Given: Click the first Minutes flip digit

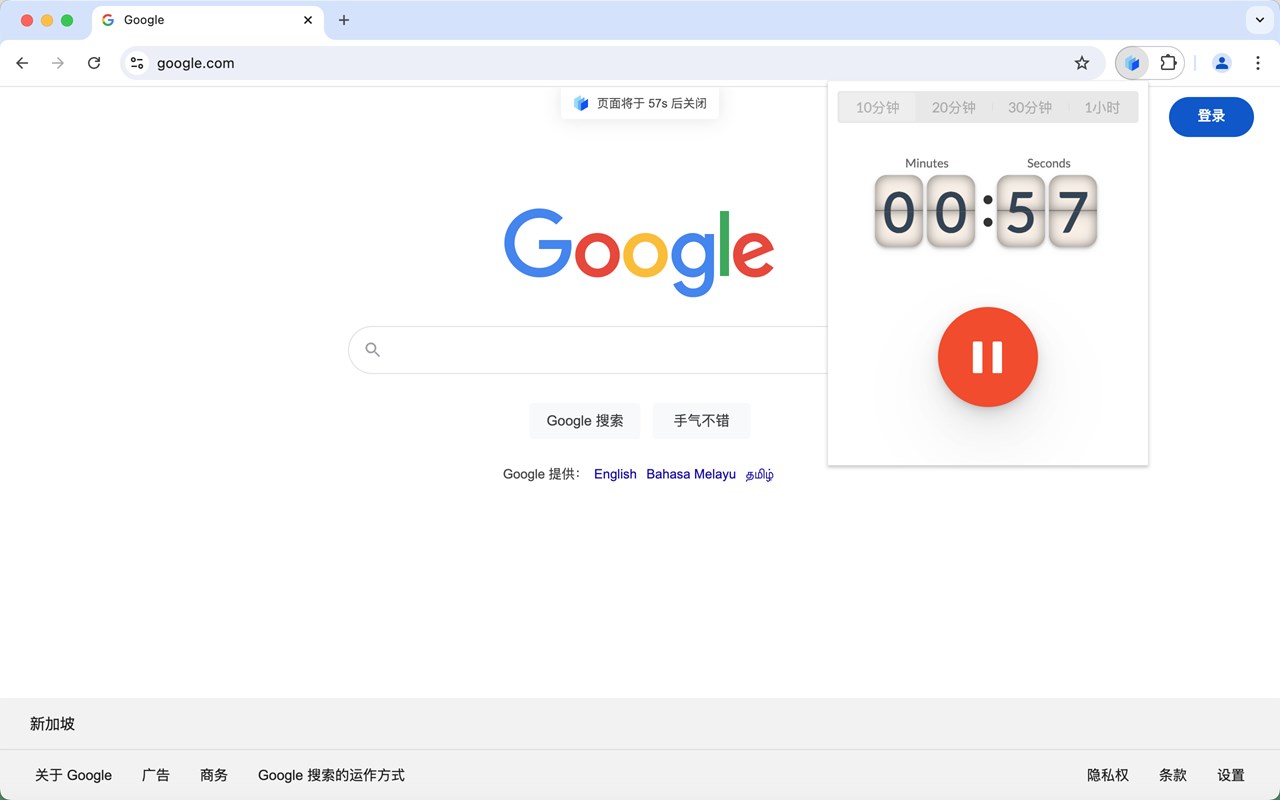Looking at the screenshot, I should tap(899, 211).
